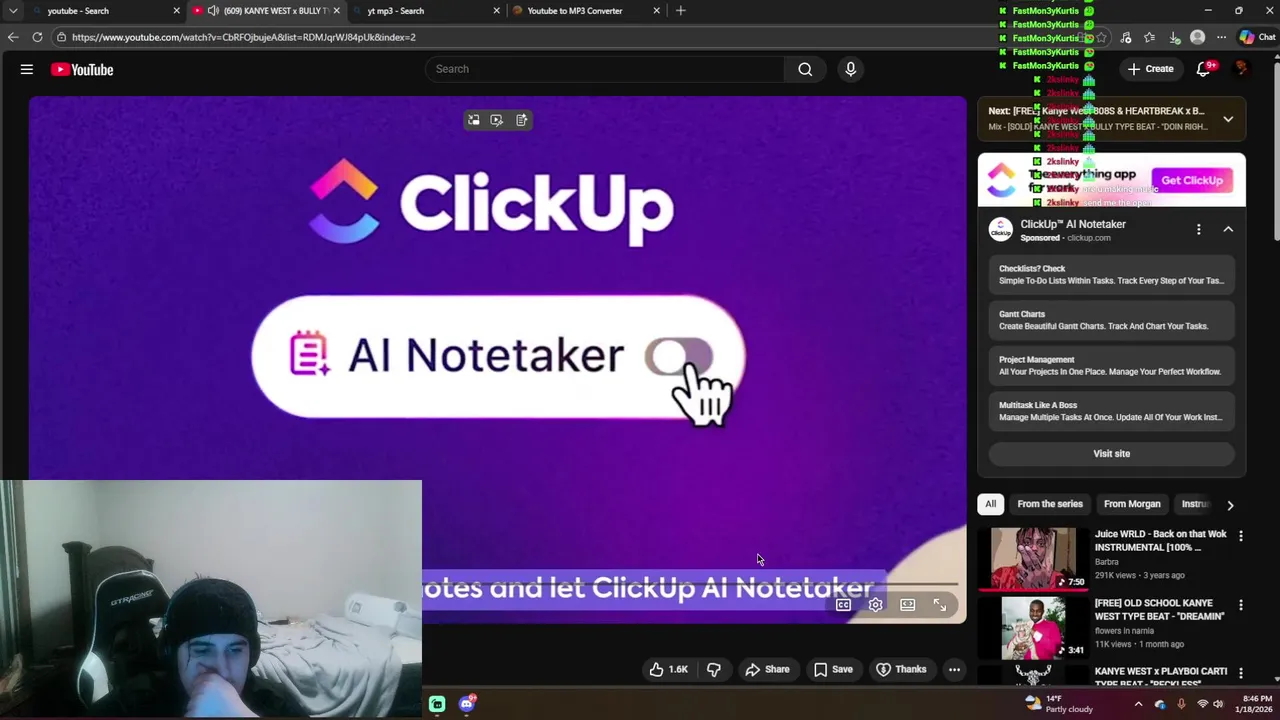Screen dimensions: 1280x720
Task: Open YouTube notifications bell
Action: point(1204,69)
